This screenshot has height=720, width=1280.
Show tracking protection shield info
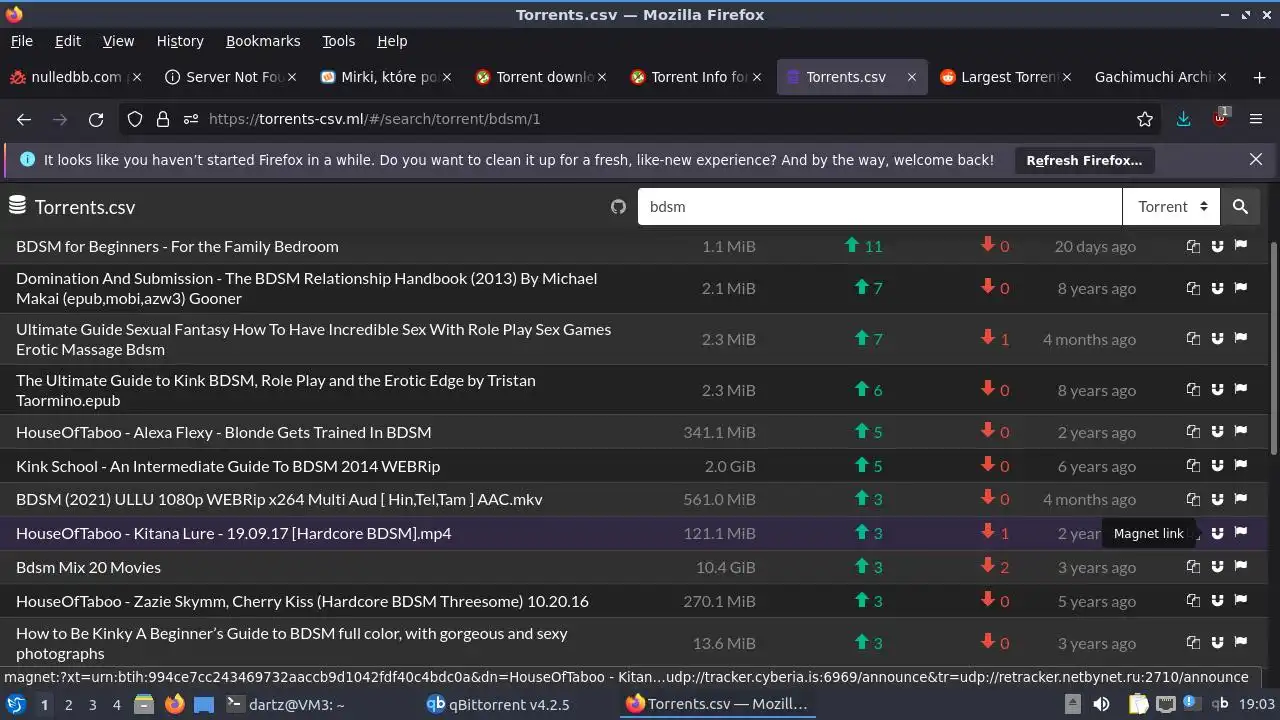(135, 119)
